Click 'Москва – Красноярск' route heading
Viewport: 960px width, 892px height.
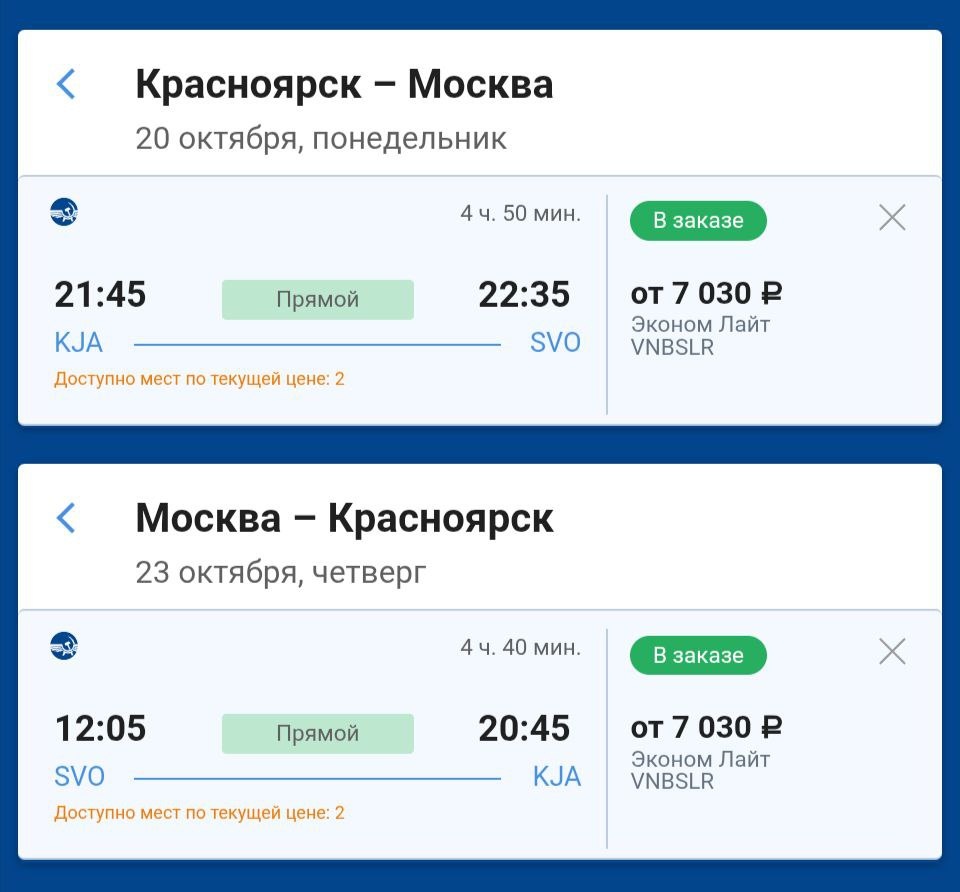pyautogui.click(x=344, y=518)
